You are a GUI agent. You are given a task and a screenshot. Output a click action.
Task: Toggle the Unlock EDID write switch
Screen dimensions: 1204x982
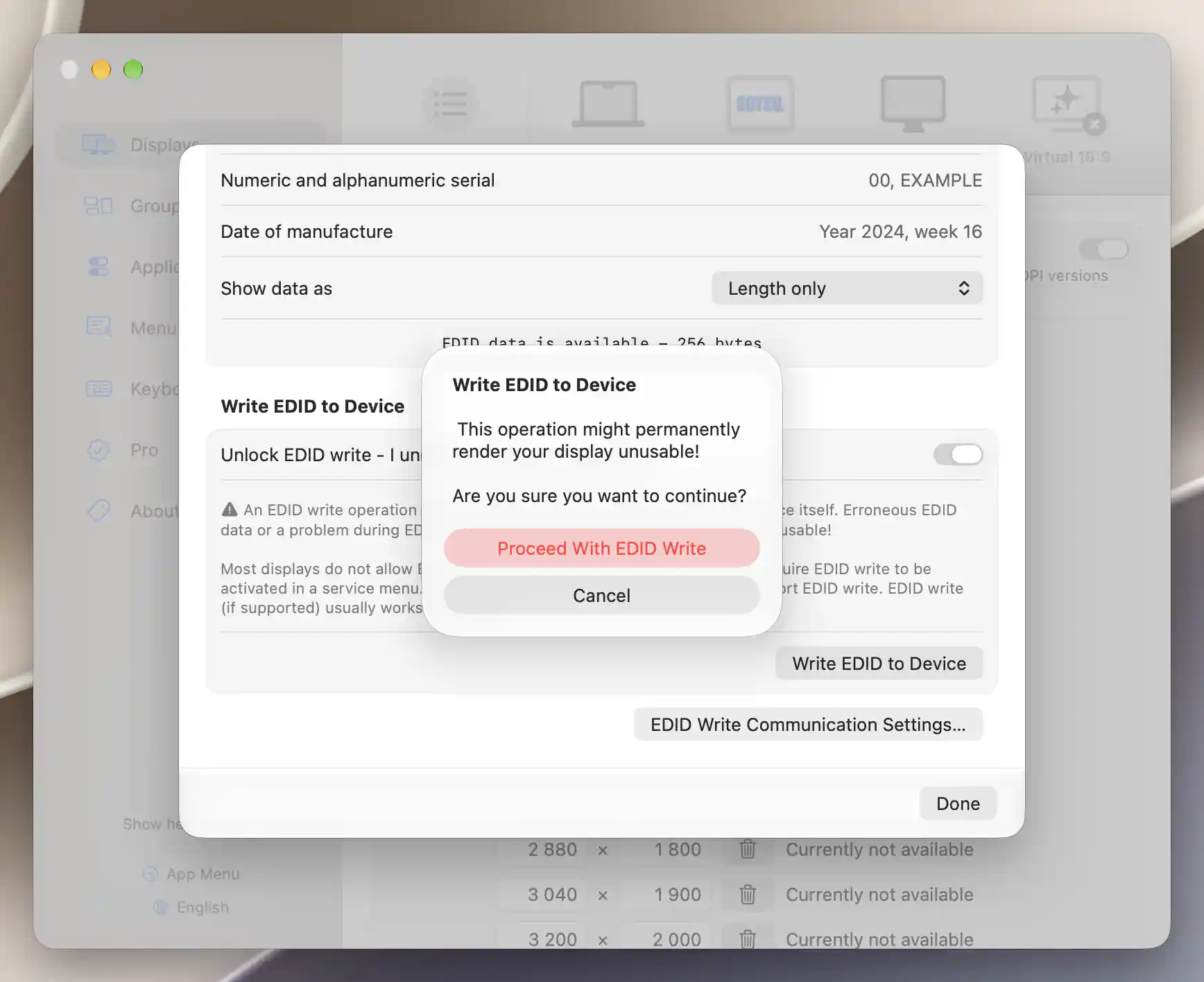pyautogui.click(x=958, y=455)
